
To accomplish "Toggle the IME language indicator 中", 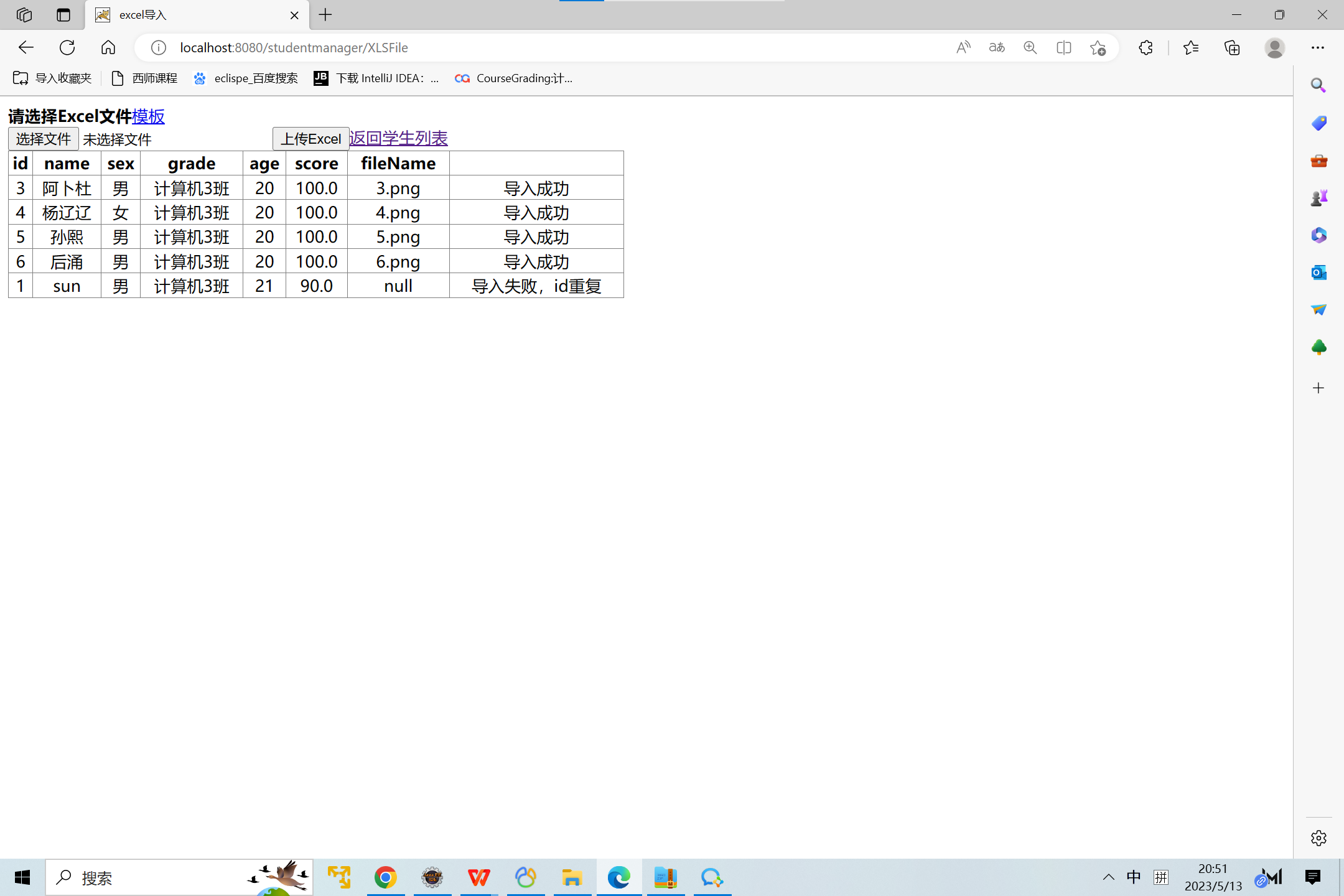I will pyautogui.click(x=1134, y=877).
